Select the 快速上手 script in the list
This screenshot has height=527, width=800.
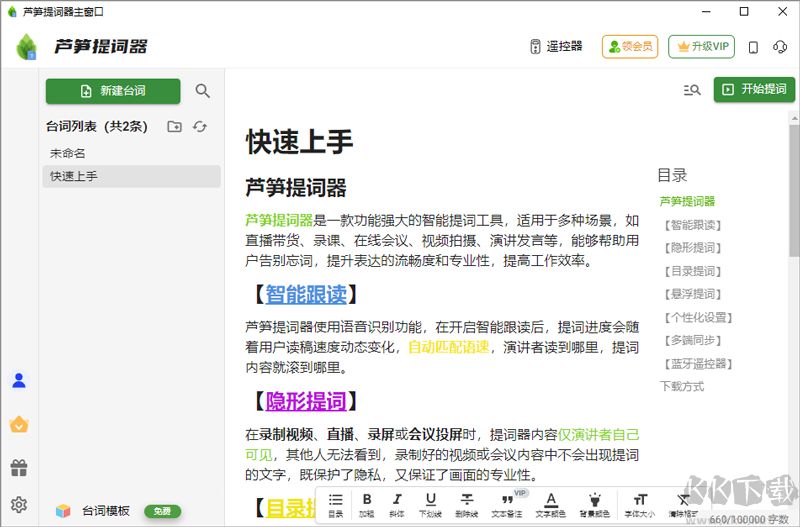(x=132, y=176)
